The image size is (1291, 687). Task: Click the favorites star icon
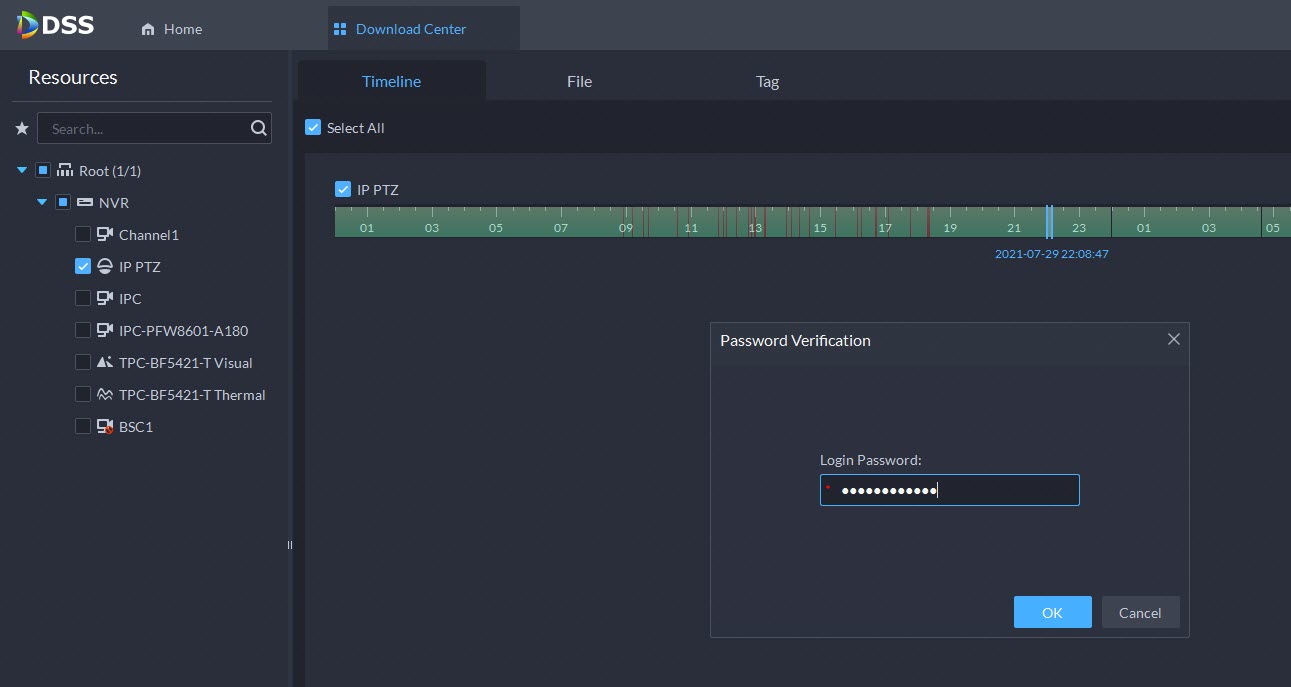pyautogui.click(x=22, y=129)
